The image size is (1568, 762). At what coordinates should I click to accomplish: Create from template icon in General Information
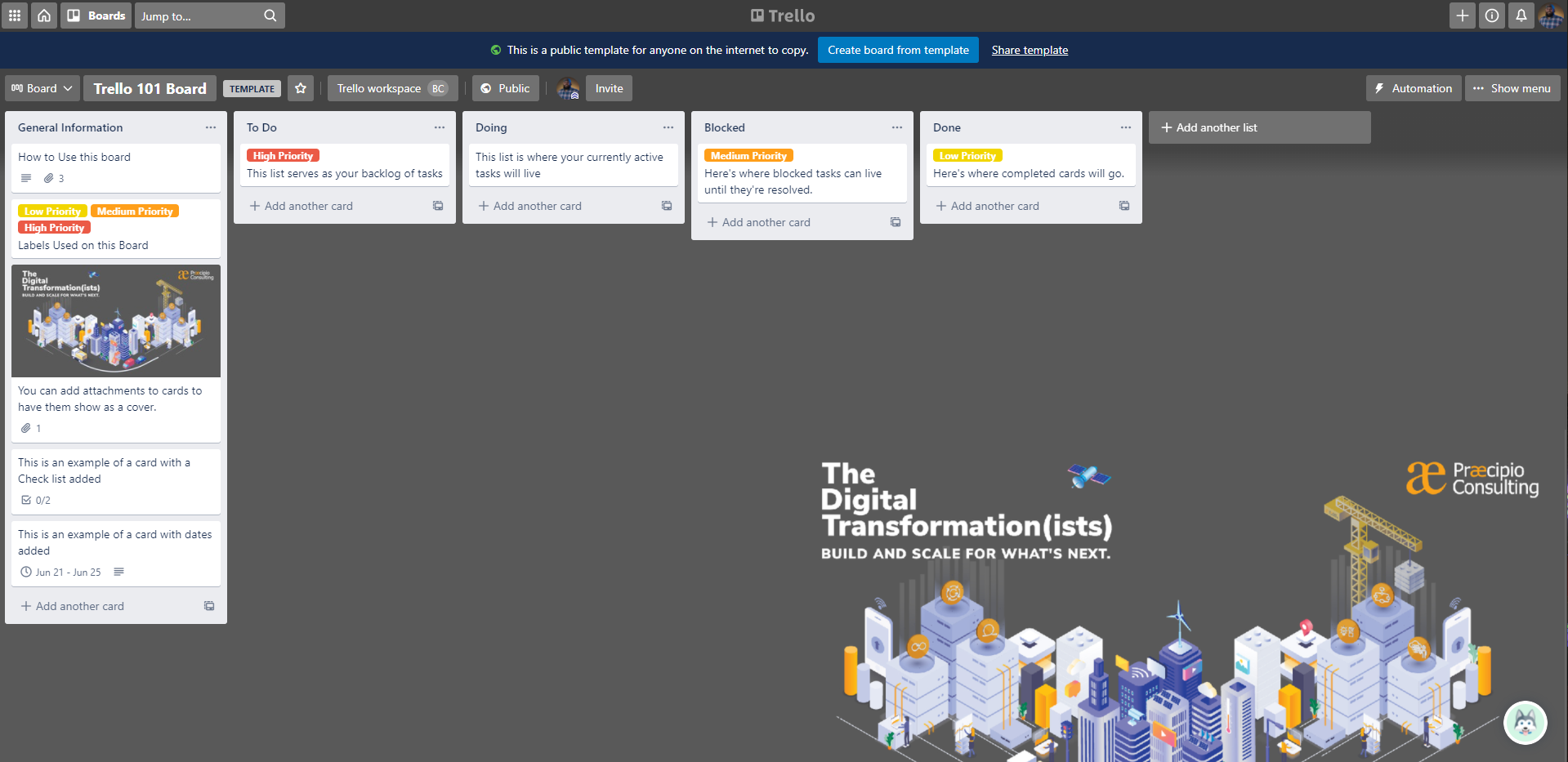coord(209,606)
